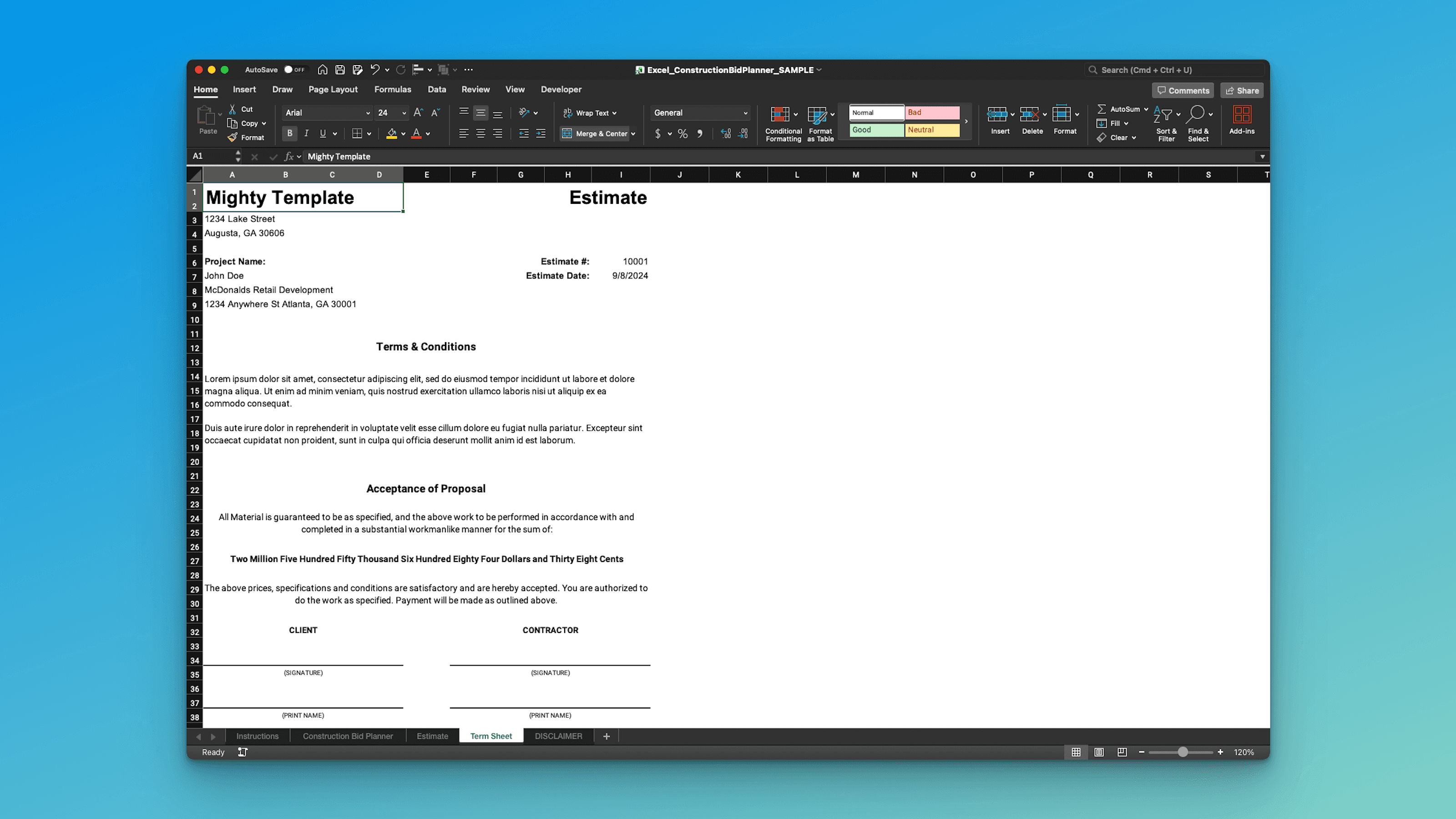Switch to the Formulas ribbon tab
Image resolution: width=1456 pixels, height=819 pixels.
393,89
